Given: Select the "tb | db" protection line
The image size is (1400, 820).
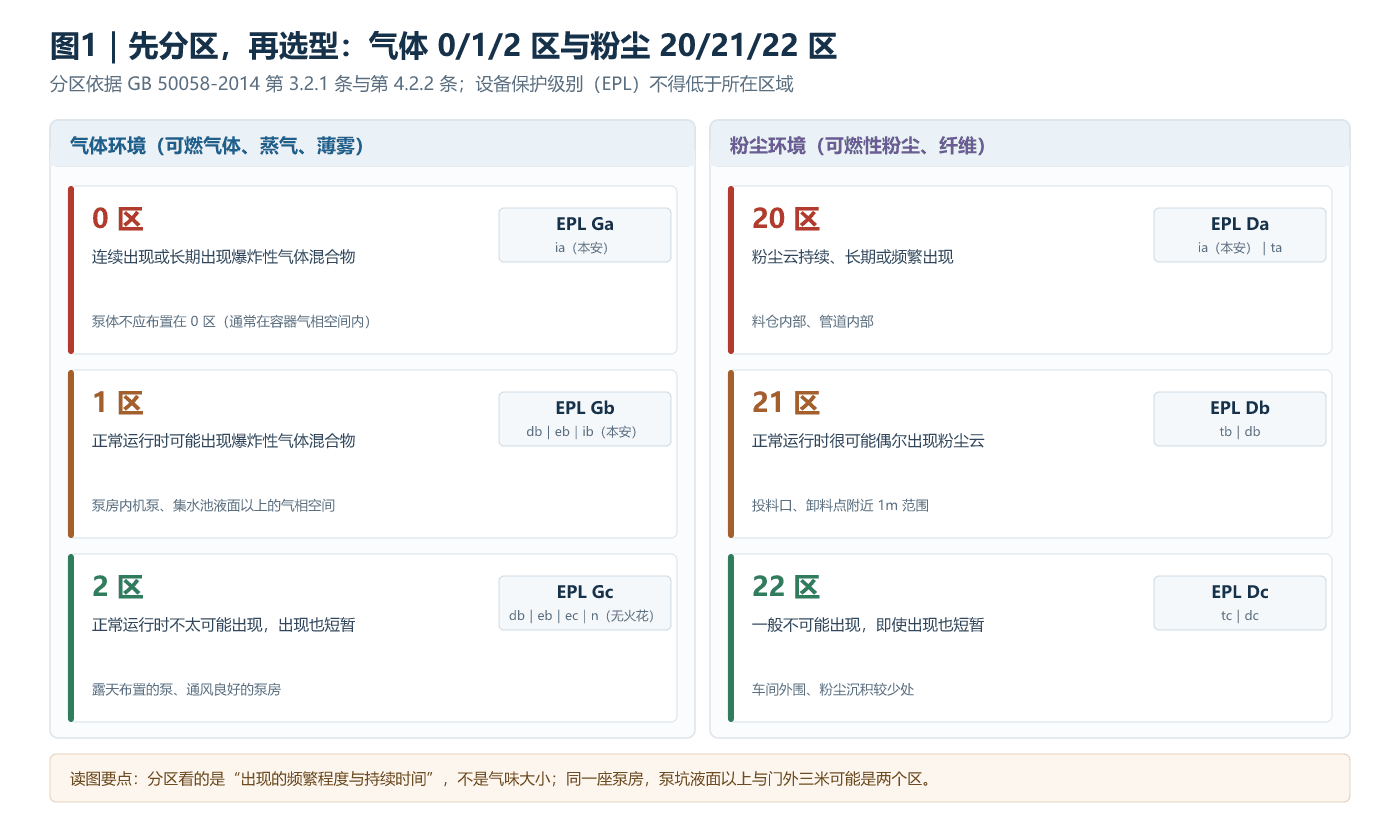Looking at the screenshot, I should (1240, 432).
